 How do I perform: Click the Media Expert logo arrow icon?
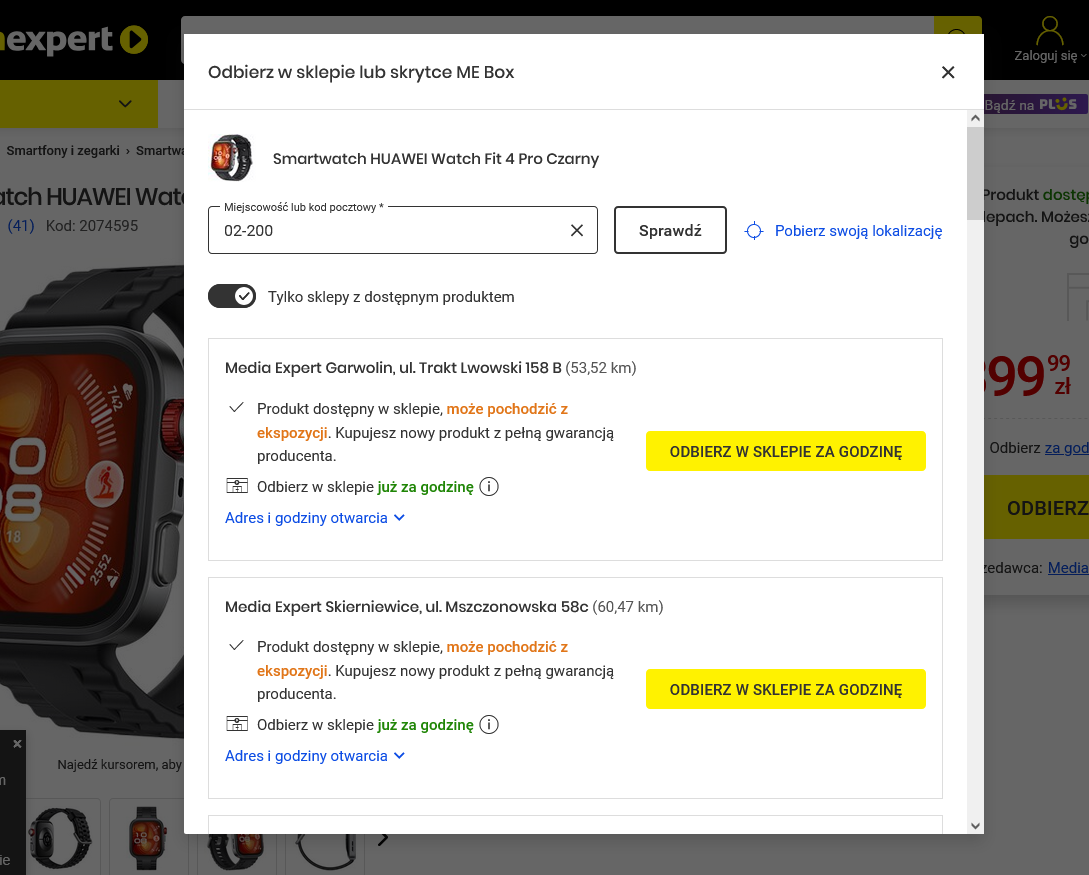click(134, 40)
